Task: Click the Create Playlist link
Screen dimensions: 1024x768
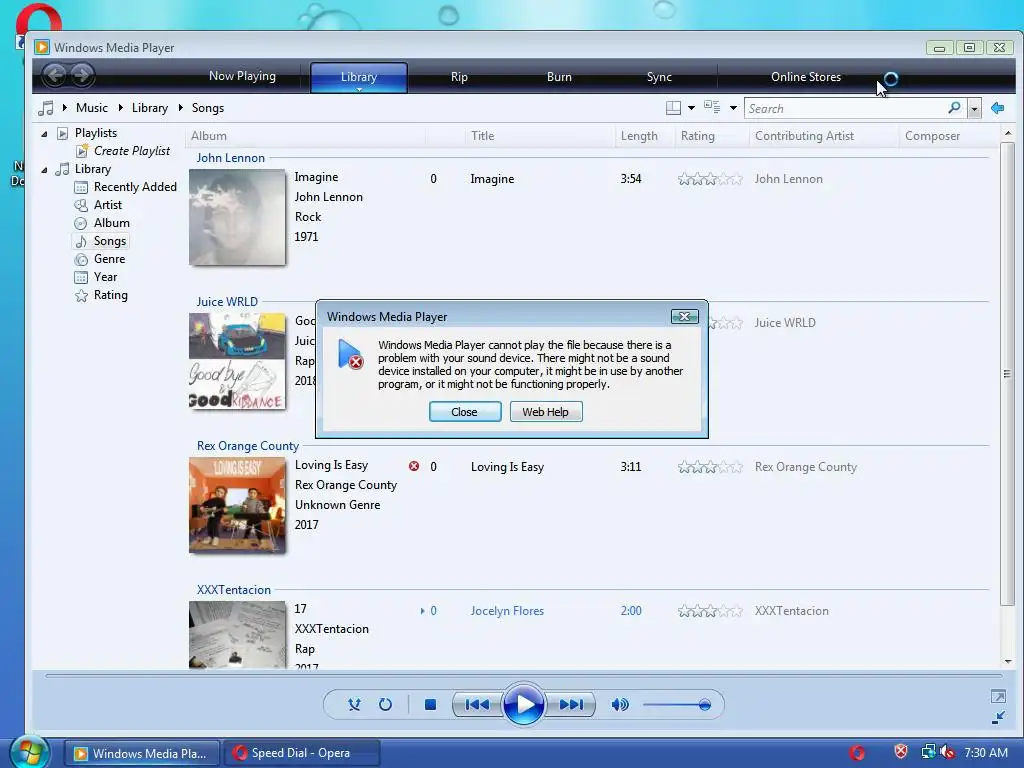Action: 131,151
